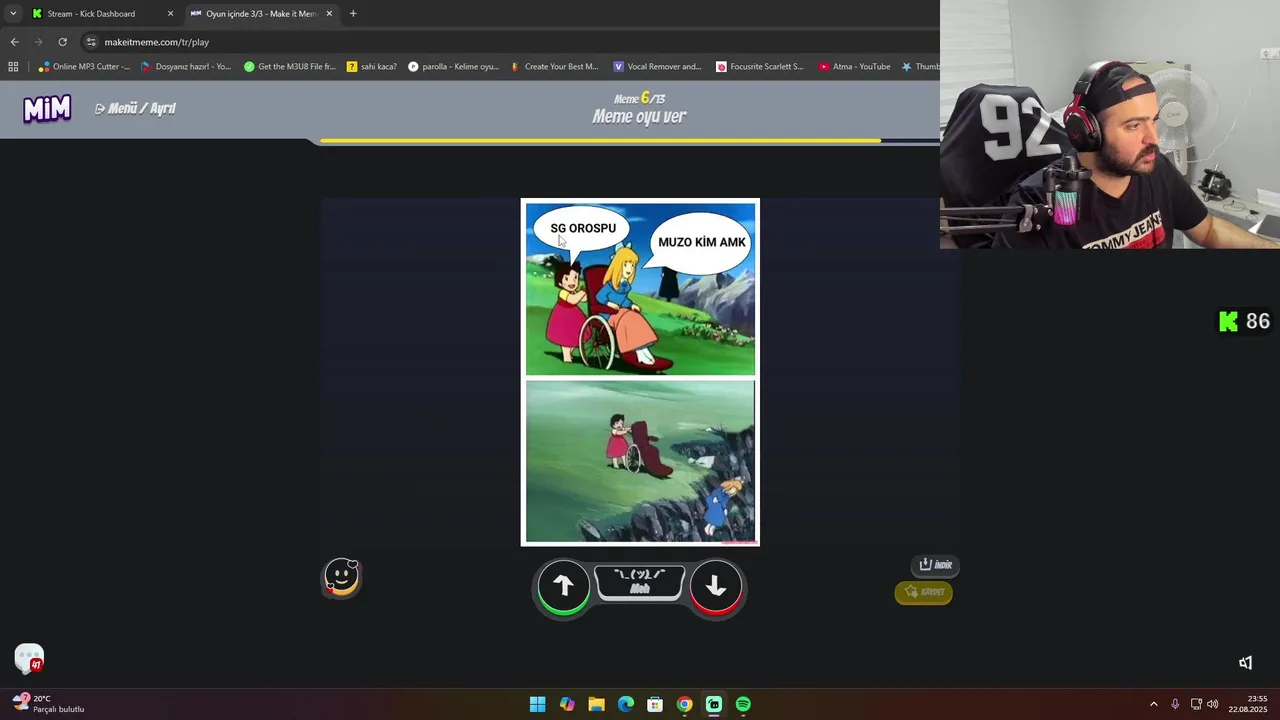This screenshot has width=1280, height=720.
Task: Downvote the meme with the red arrow
Action: (716, 587)
